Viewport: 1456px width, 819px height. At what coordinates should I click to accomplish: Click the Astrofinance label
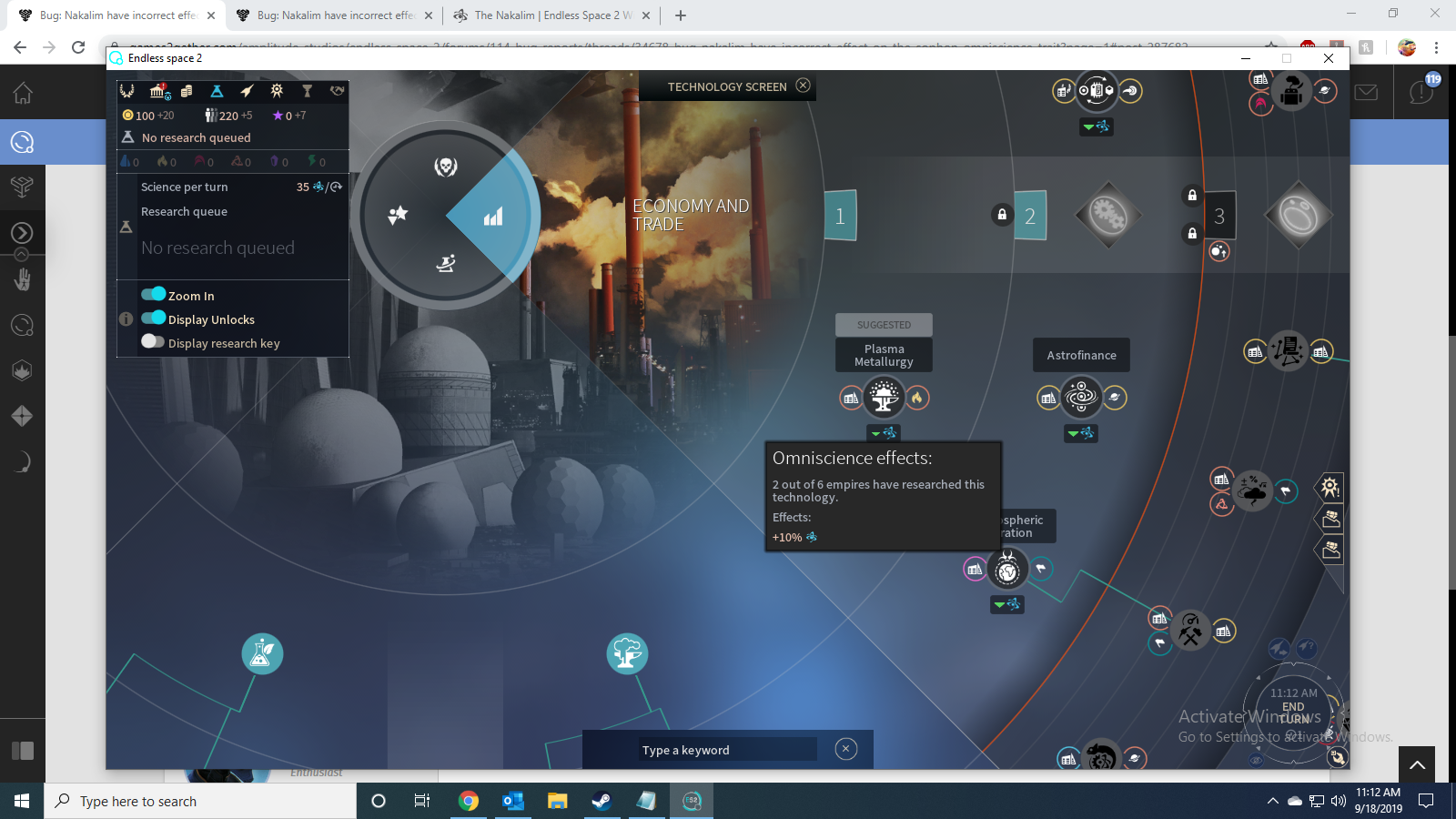pyautogui.click(x=1081, y=355)
